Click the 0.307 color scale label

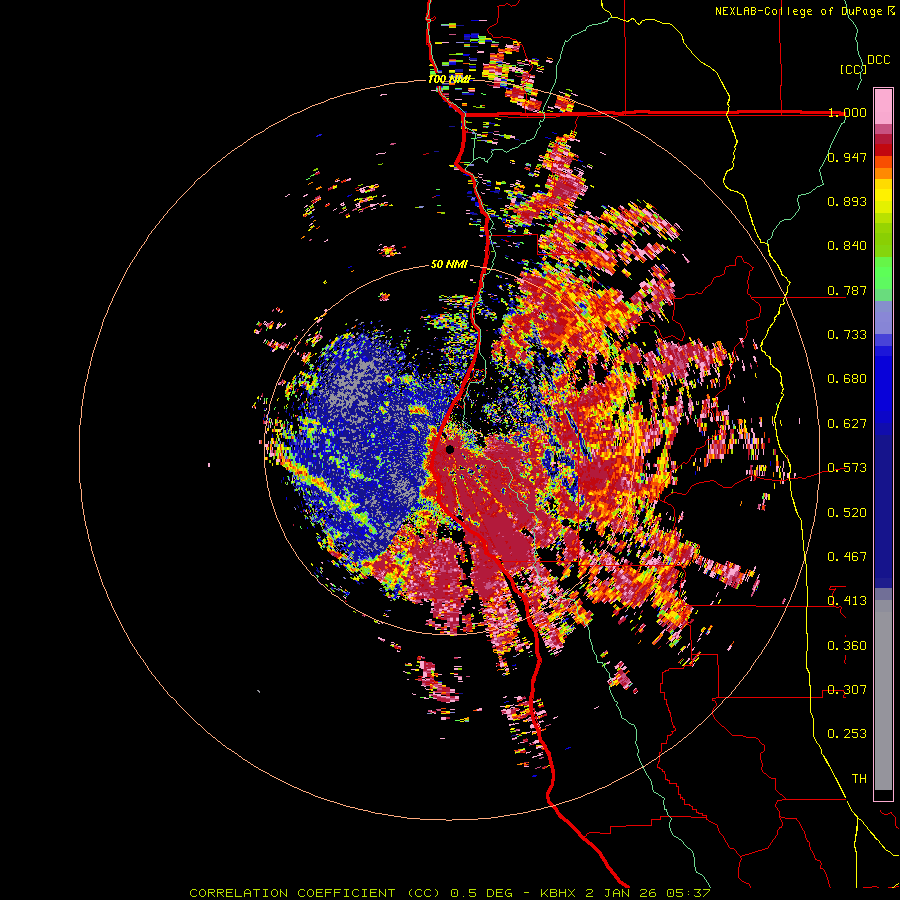point(847,690)
